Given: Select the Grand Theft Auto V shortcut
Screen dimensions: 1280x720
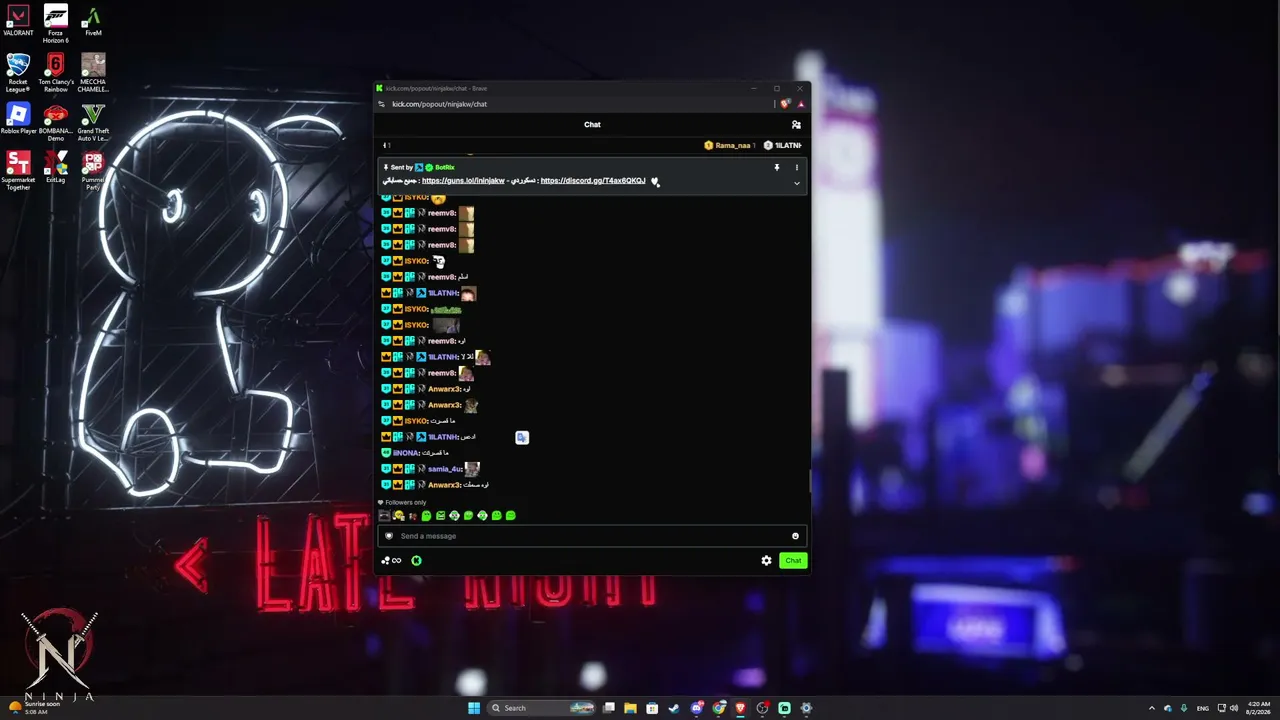Looking at the screenshot, I should [93, 122].
